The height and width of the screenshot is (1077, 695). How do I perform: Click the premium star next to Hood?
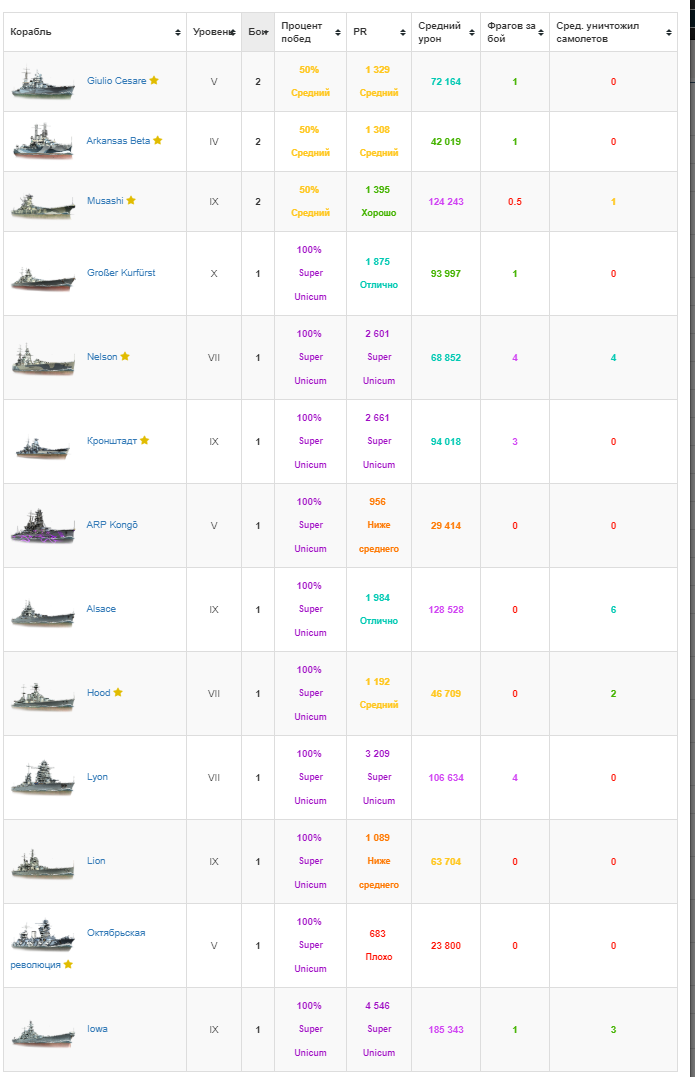(118, 692)
